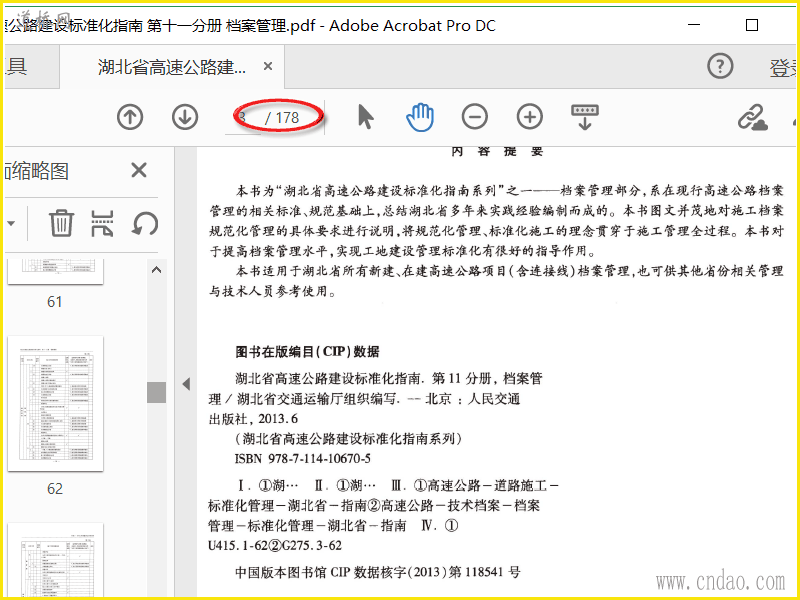Minimize the Acrobat window
This screenshot has height=600, width=800.
click(x=694, y=24)
